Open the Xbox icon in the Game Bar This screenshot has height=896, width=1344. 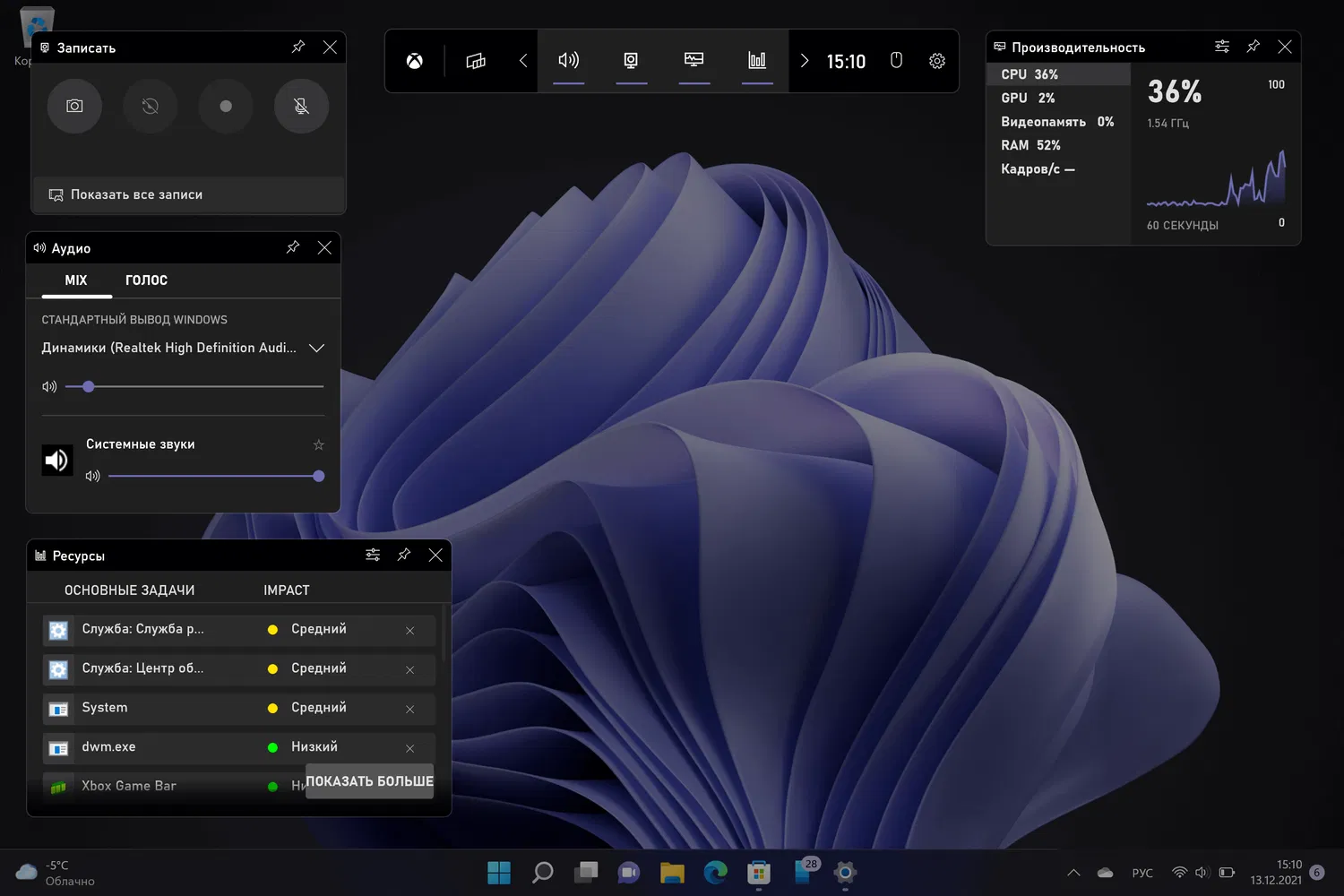click(415, 61)
